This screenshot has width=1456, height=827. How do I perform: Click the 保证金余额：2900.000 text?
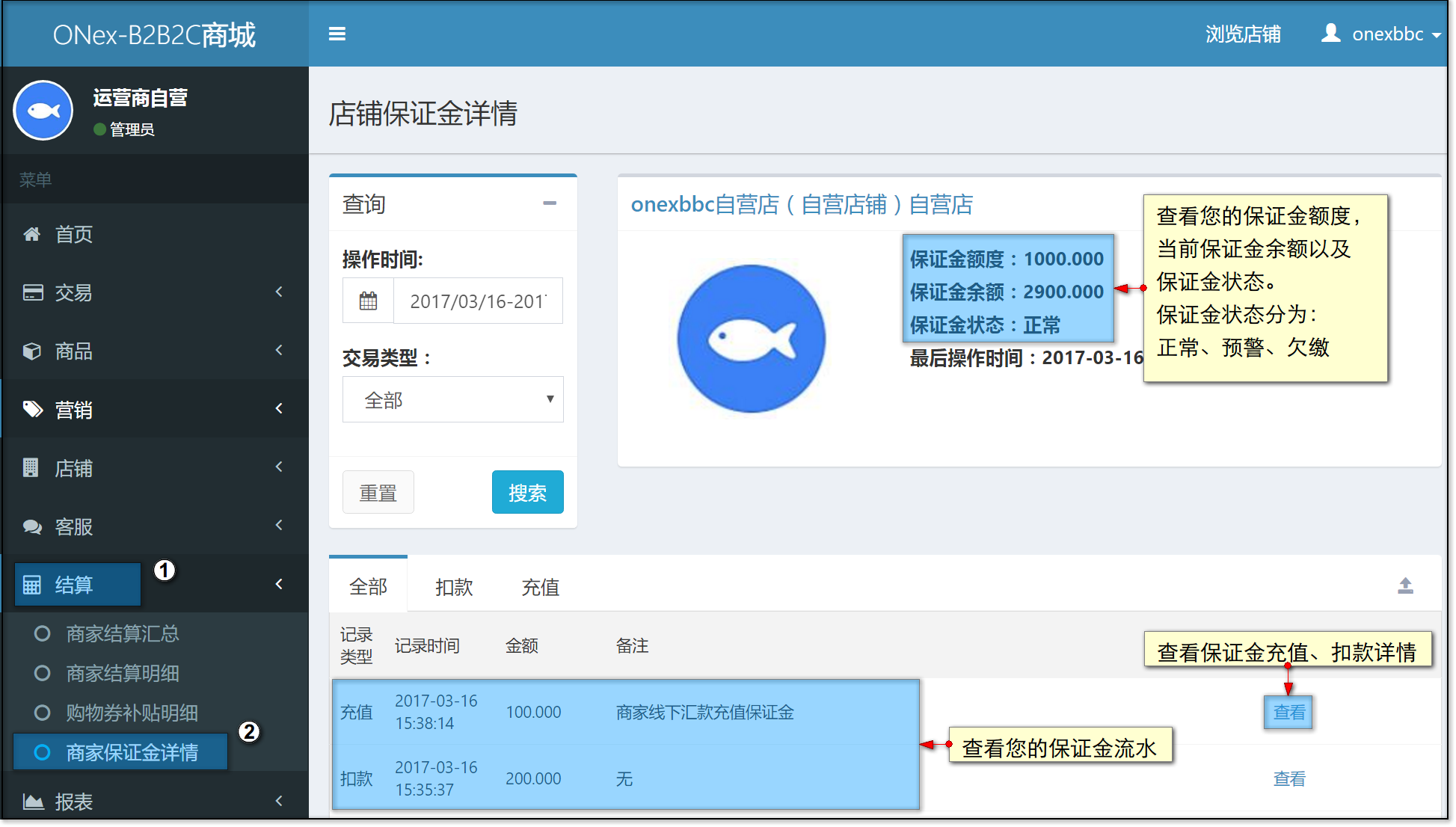pyautogui.click(x=1007, y=292)
